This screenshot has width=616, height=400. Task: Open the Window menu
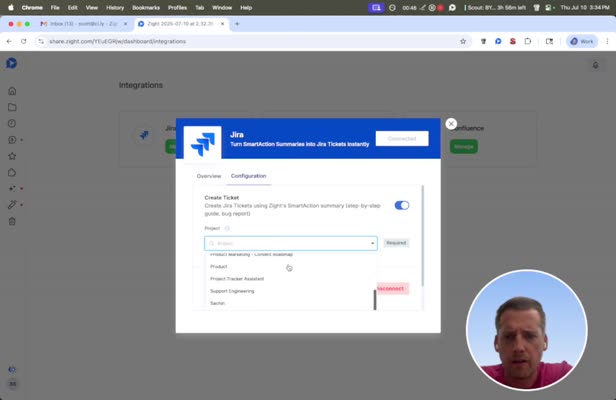tap(222, 7)
